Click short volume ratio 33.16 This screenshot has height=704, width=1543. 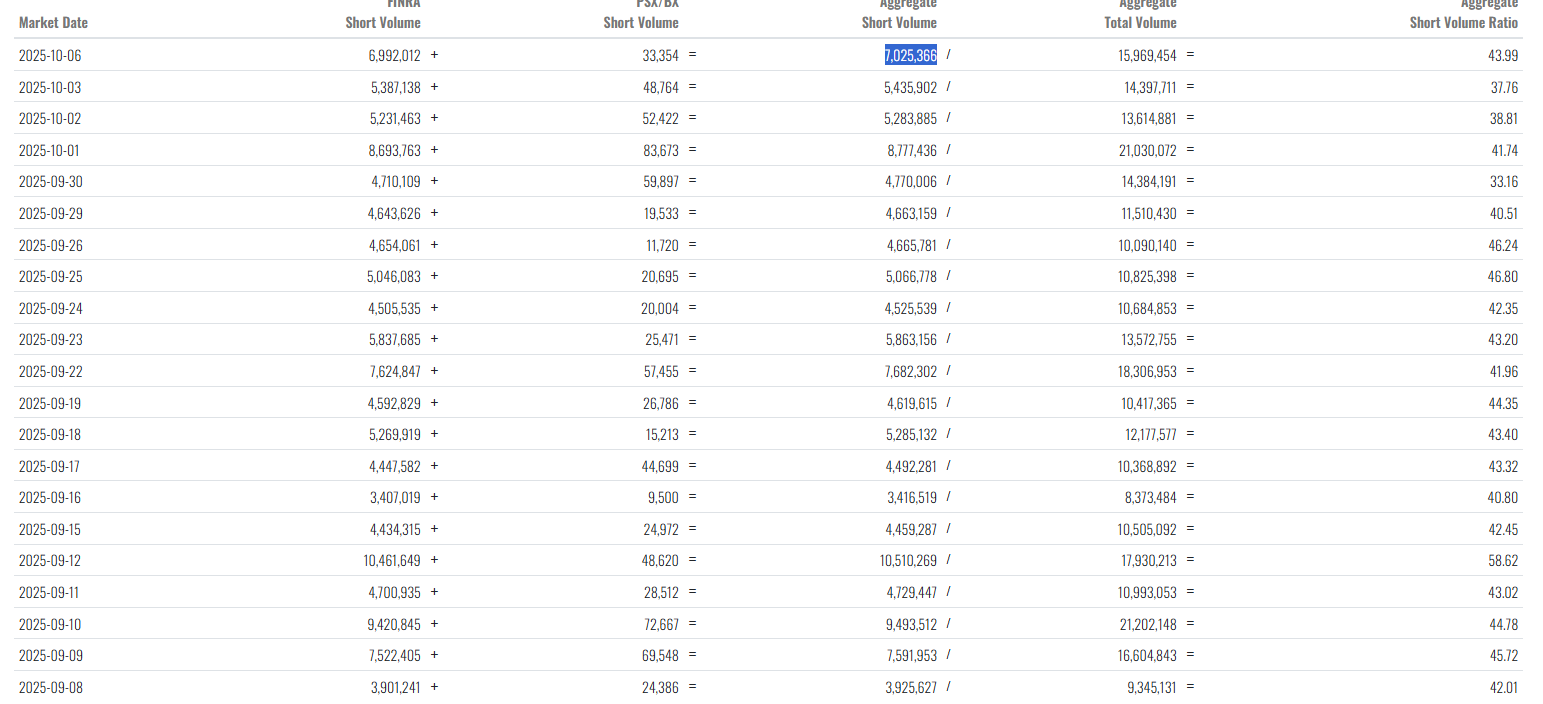pos(1504,182)
